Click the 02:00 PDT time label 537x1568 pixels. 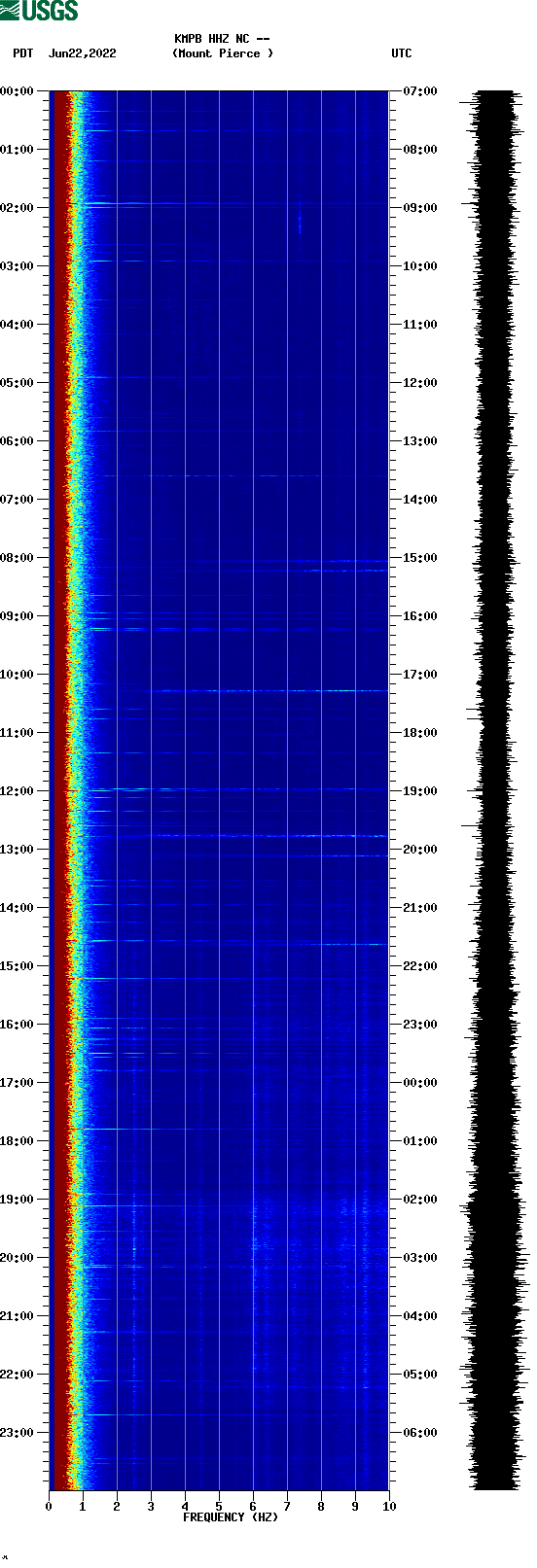pyautogui.click(x=17, y=208)
